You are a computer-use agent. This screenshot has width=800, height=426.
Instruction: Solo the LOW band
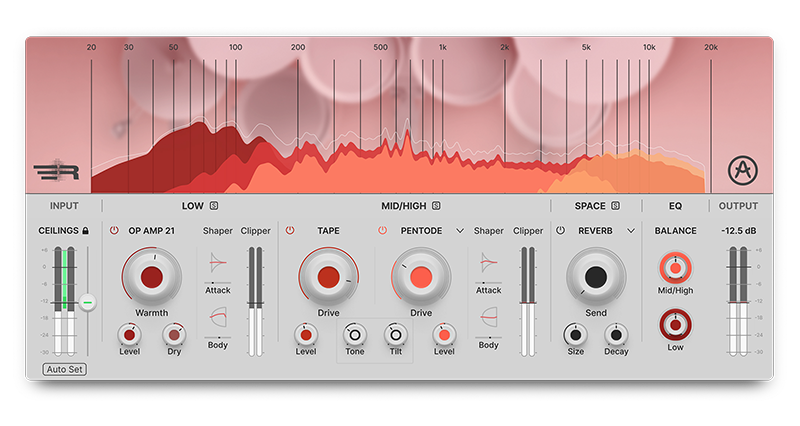(214, 207)
